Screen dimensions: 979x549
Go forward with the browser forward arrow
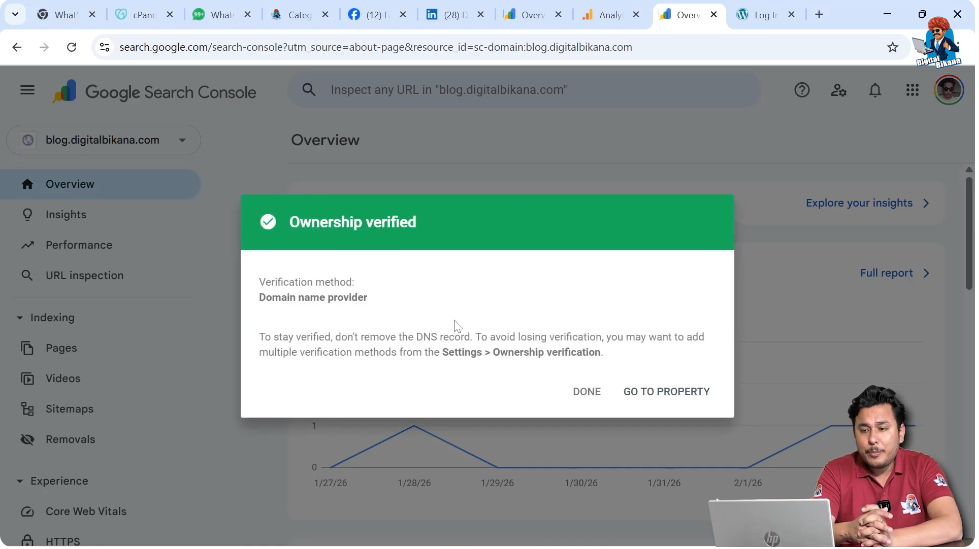(44, 47)
